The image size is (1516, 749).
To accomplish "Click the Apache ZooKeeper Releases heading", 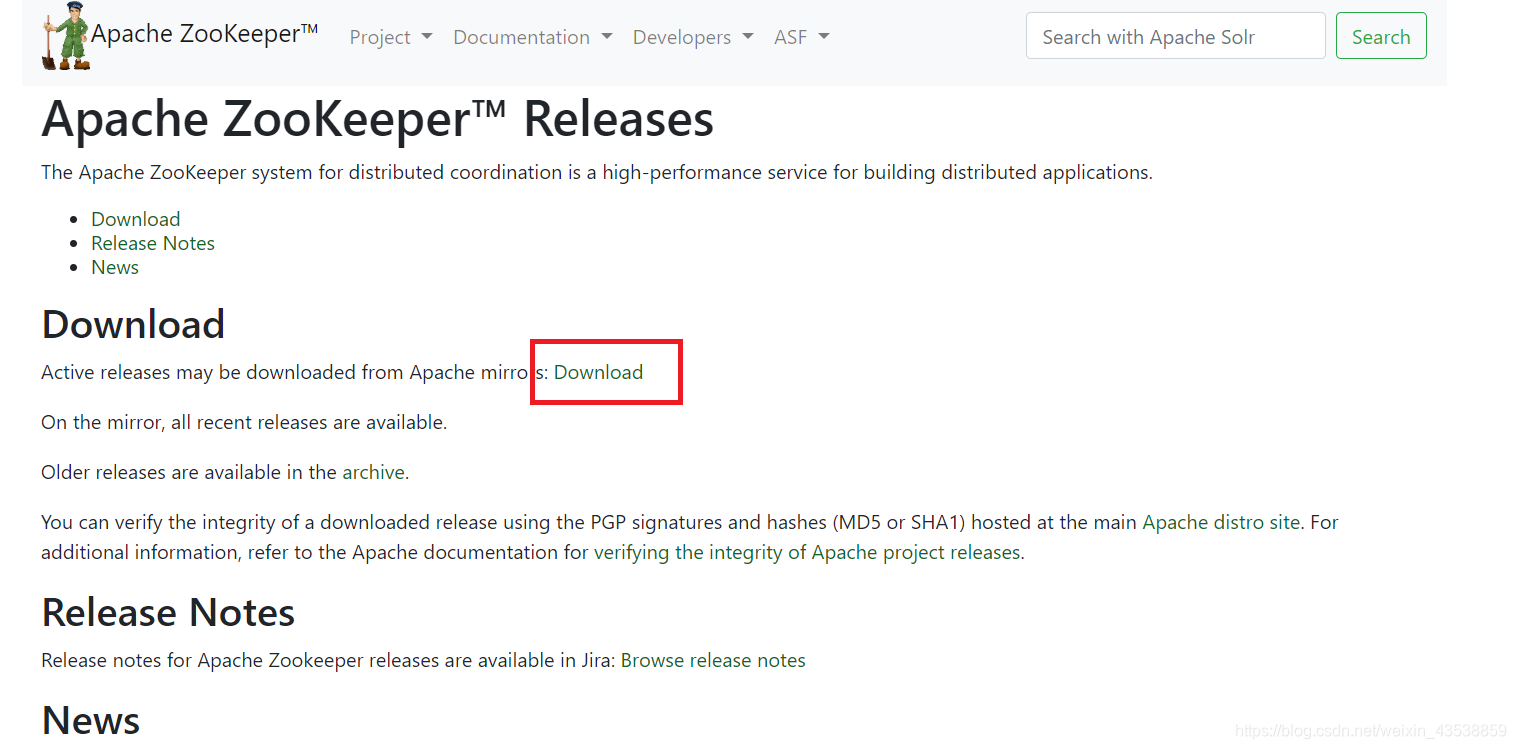I will [378, 119].
